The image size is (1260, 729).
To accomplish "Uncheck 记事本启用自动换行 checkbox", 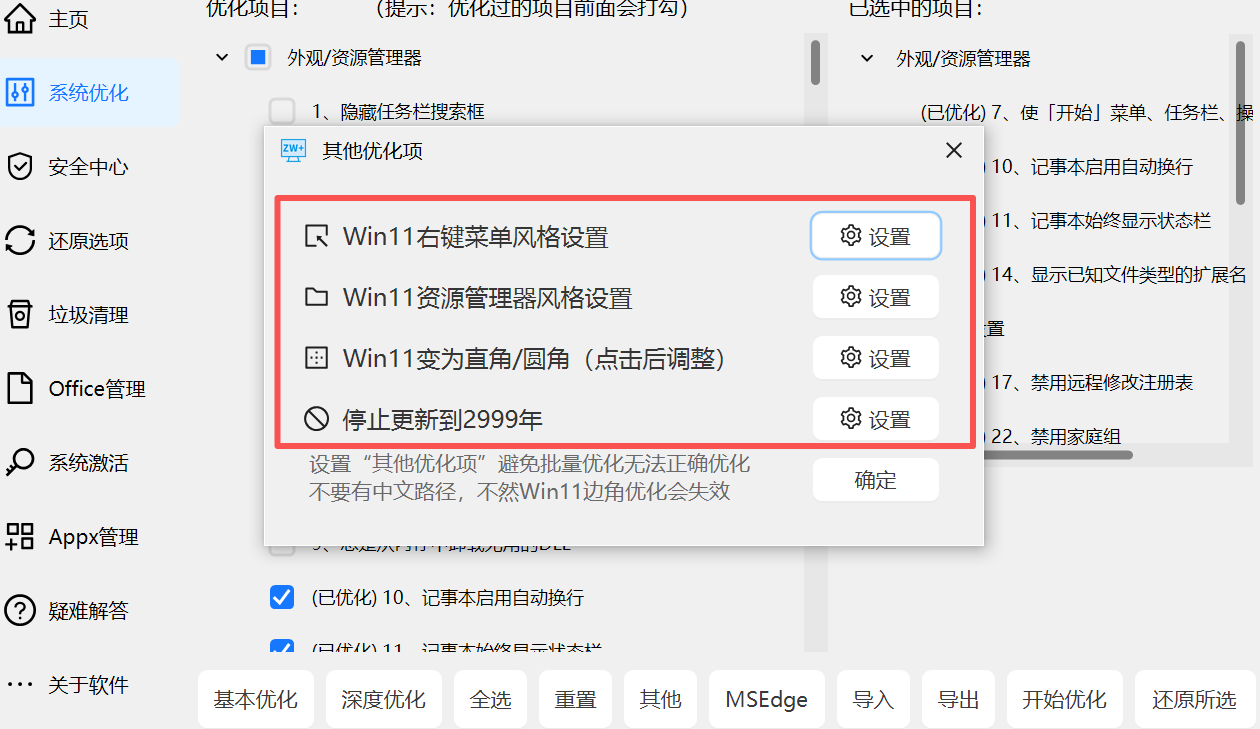I will pyautogui.click(x=282, y=598).
